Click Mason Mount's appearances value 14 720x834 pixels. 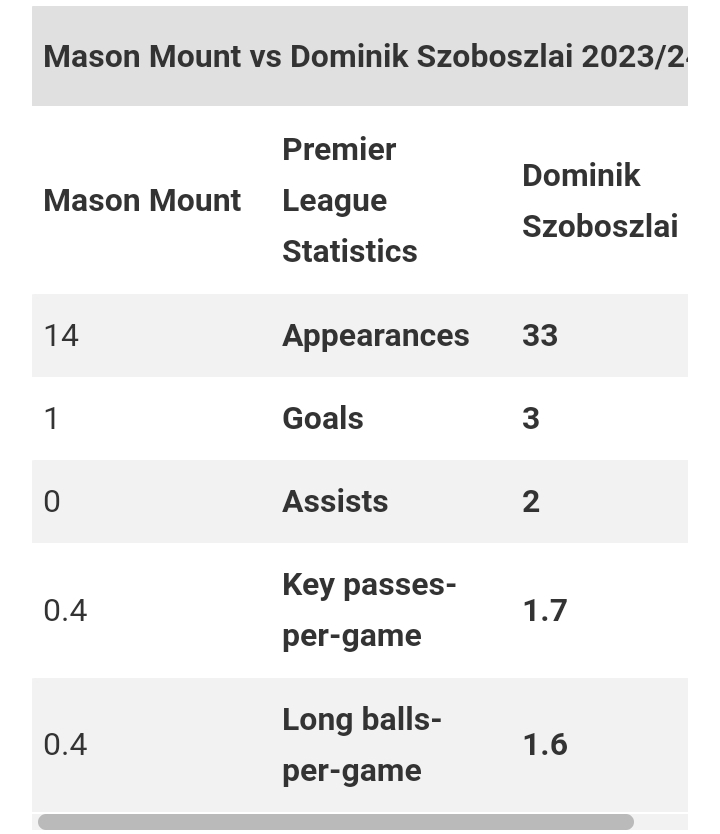(x=61, y=336)
